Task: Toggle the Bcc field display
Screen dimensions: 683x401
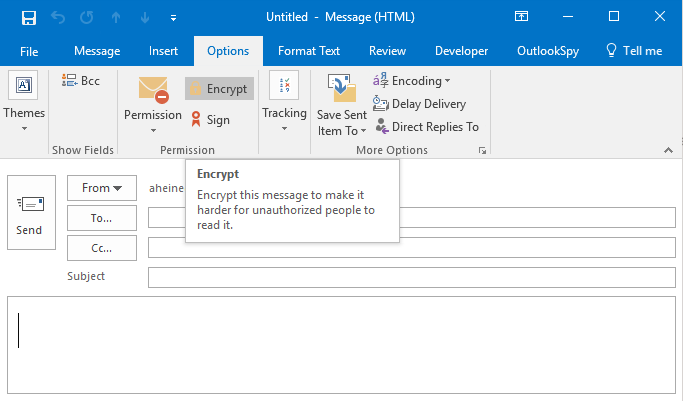Action: click(81, 81)
